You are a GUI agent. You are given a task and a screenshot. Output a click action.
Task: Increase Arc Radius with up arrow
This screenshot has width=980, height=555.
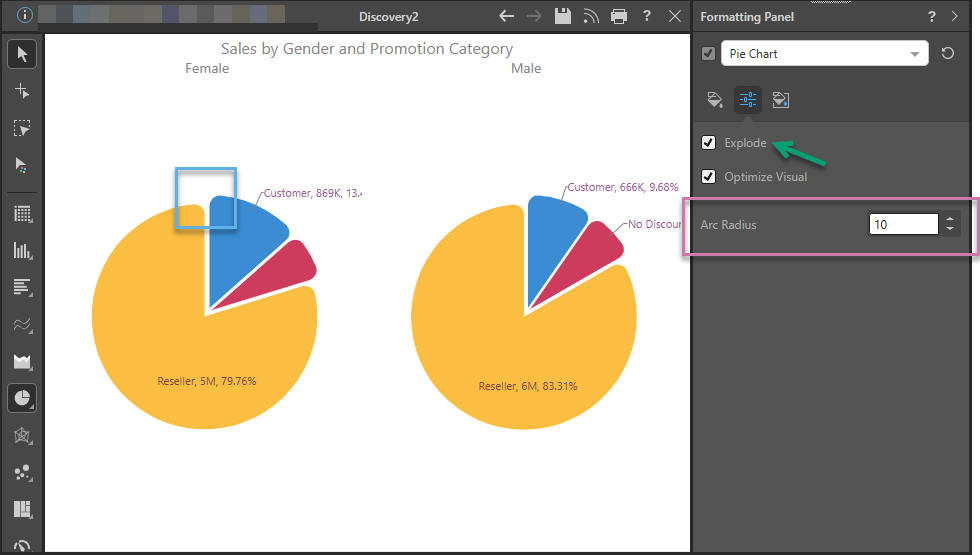click(x=950, y=219)
